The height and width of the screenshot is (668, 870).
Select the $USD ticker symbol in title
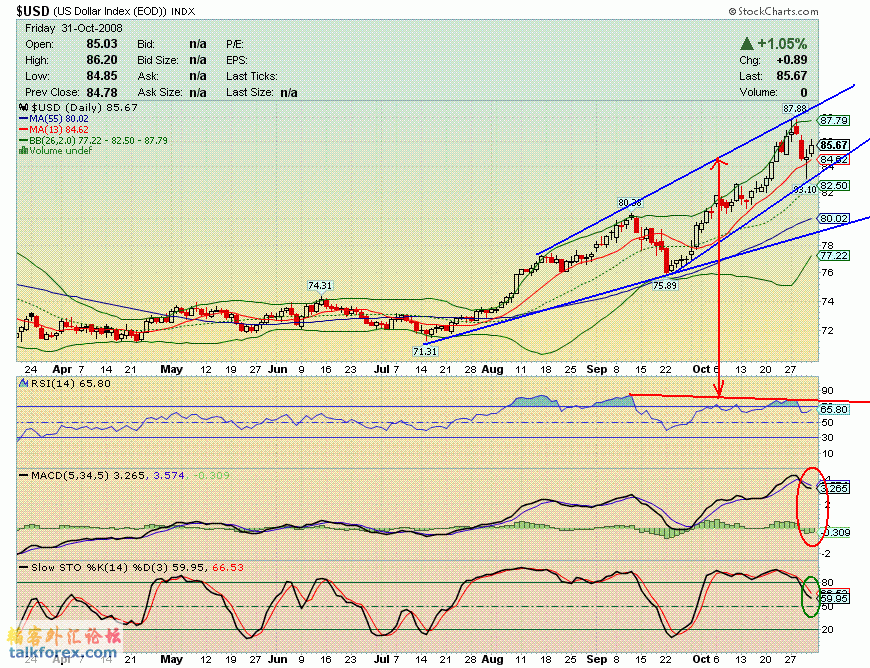(33, 11)
